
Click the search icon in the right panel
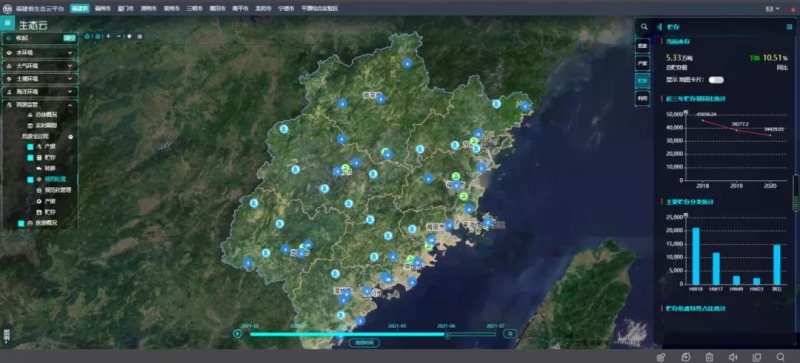(644, 27)
